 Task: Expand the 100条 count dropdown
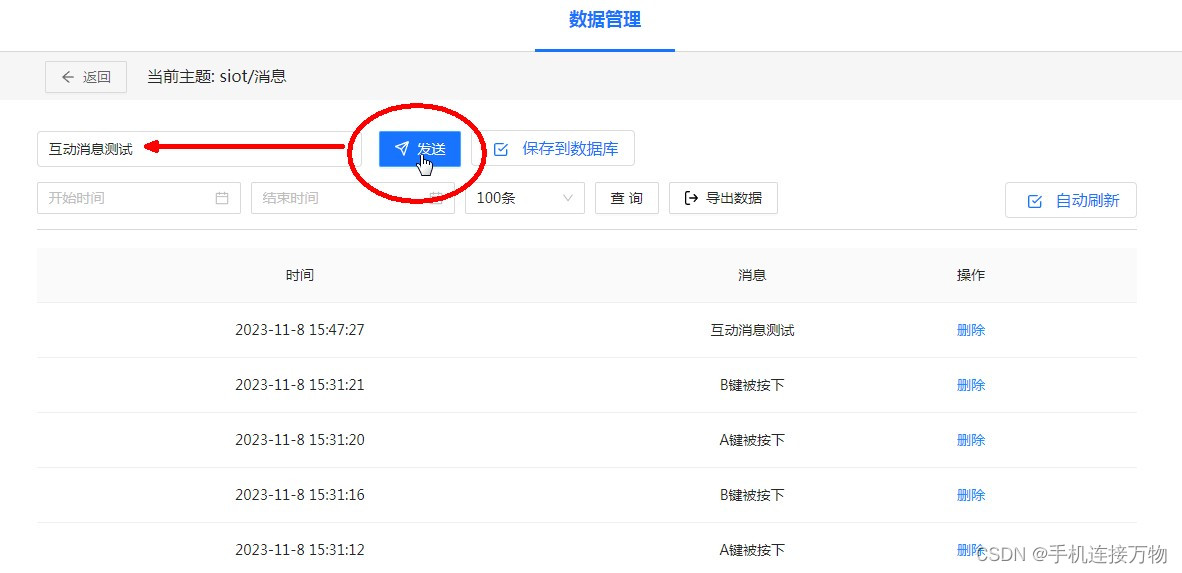click(x=525, y=198)
